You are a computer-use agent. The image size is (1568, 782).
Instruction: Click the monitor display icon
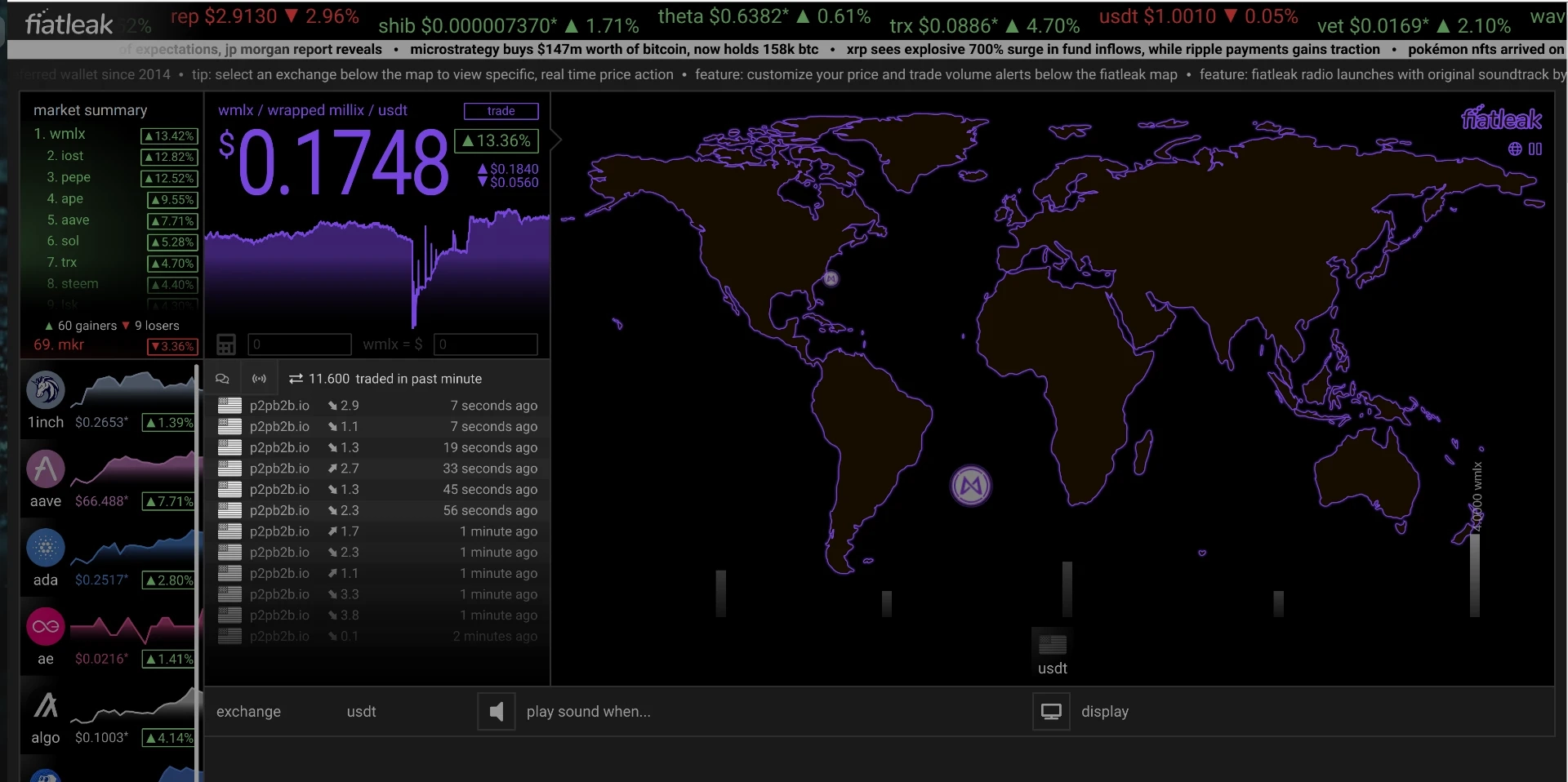(x=1051, y=712)
